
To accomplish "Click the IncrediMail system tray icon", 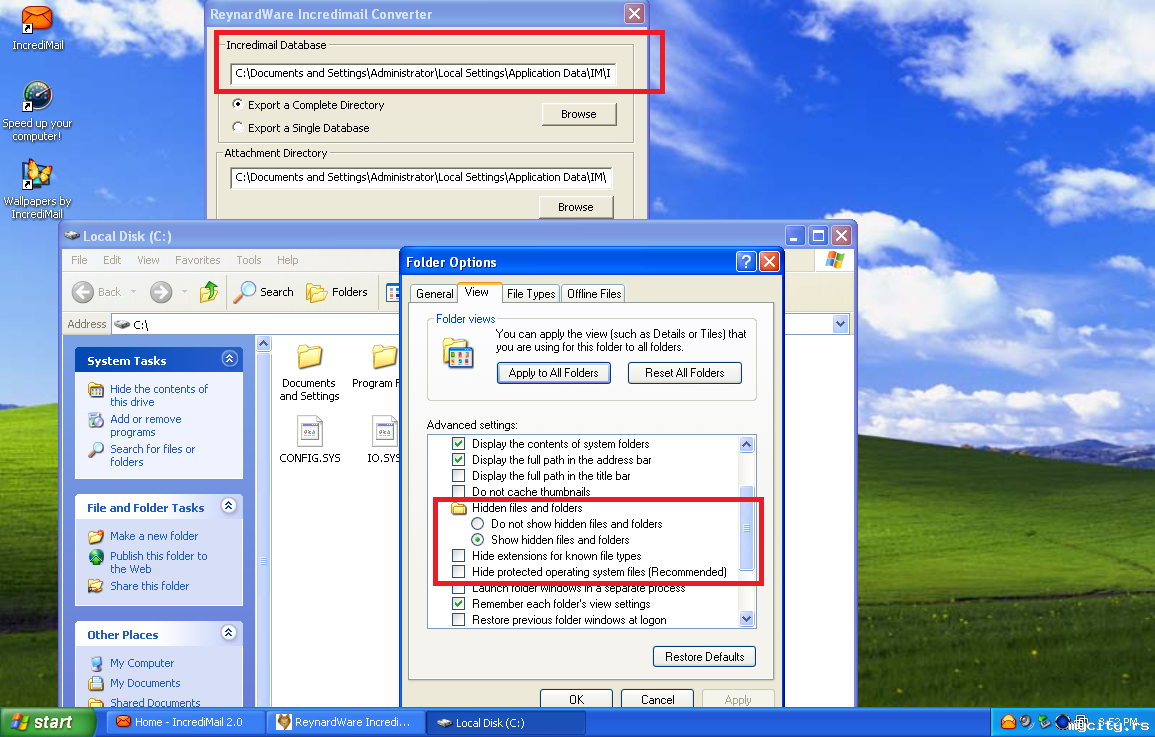I will point(1008,722).
